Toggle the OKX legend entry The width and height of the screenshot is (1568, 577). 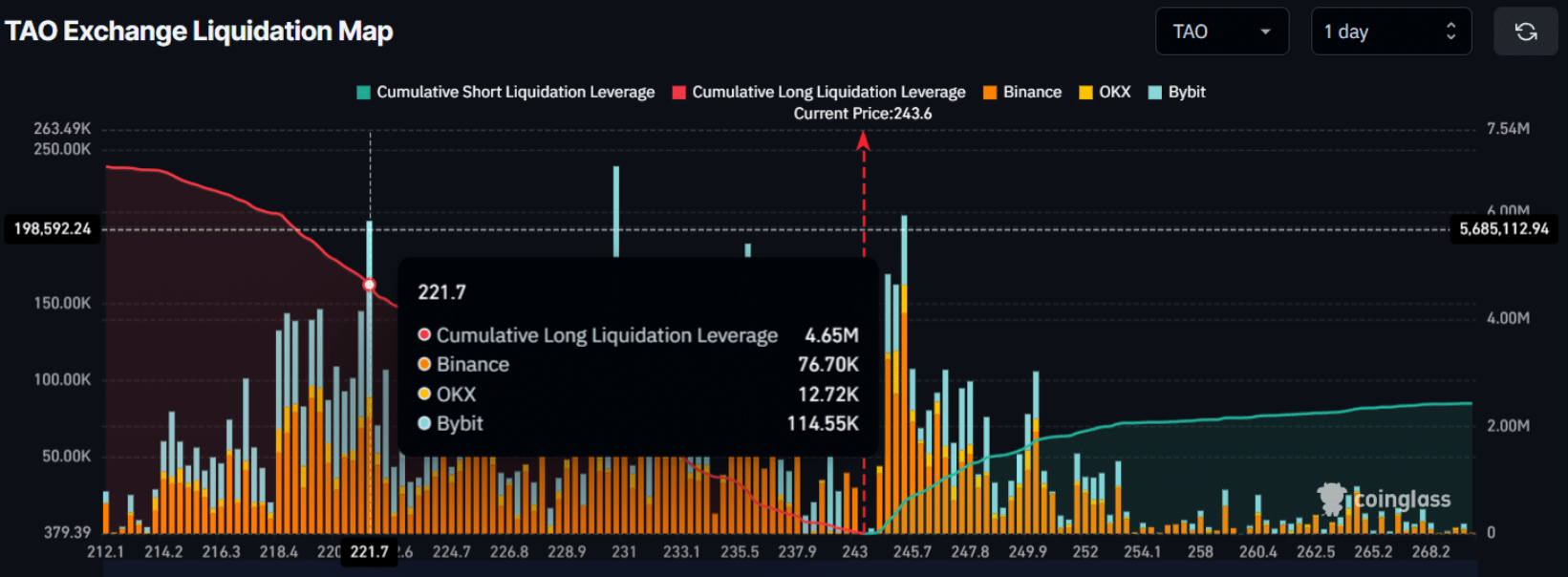[1105, 92]
